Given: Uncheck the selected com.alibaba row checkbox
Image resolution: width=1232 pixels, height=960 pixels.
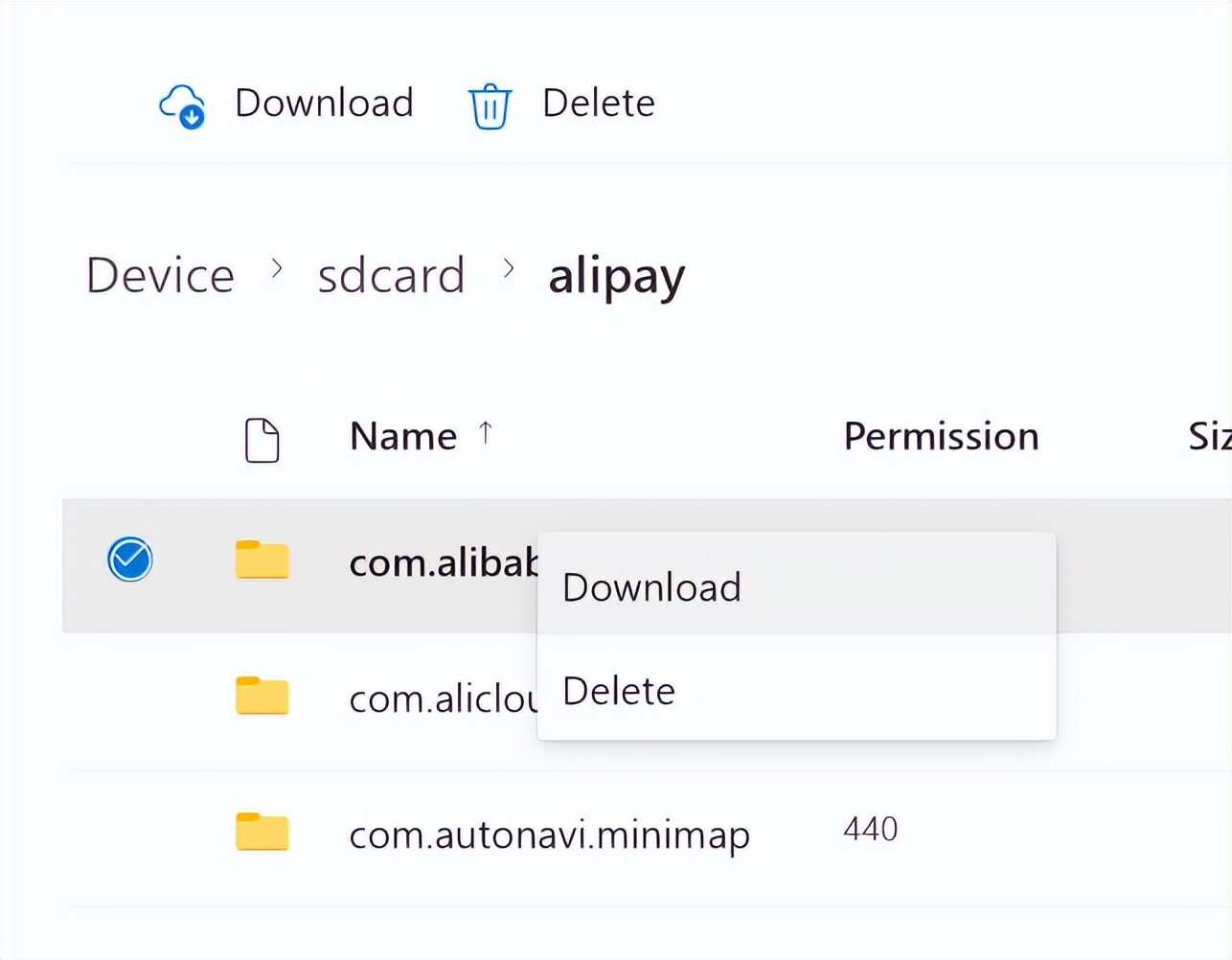Looking at the screenshot, I should tap(130, 560).
